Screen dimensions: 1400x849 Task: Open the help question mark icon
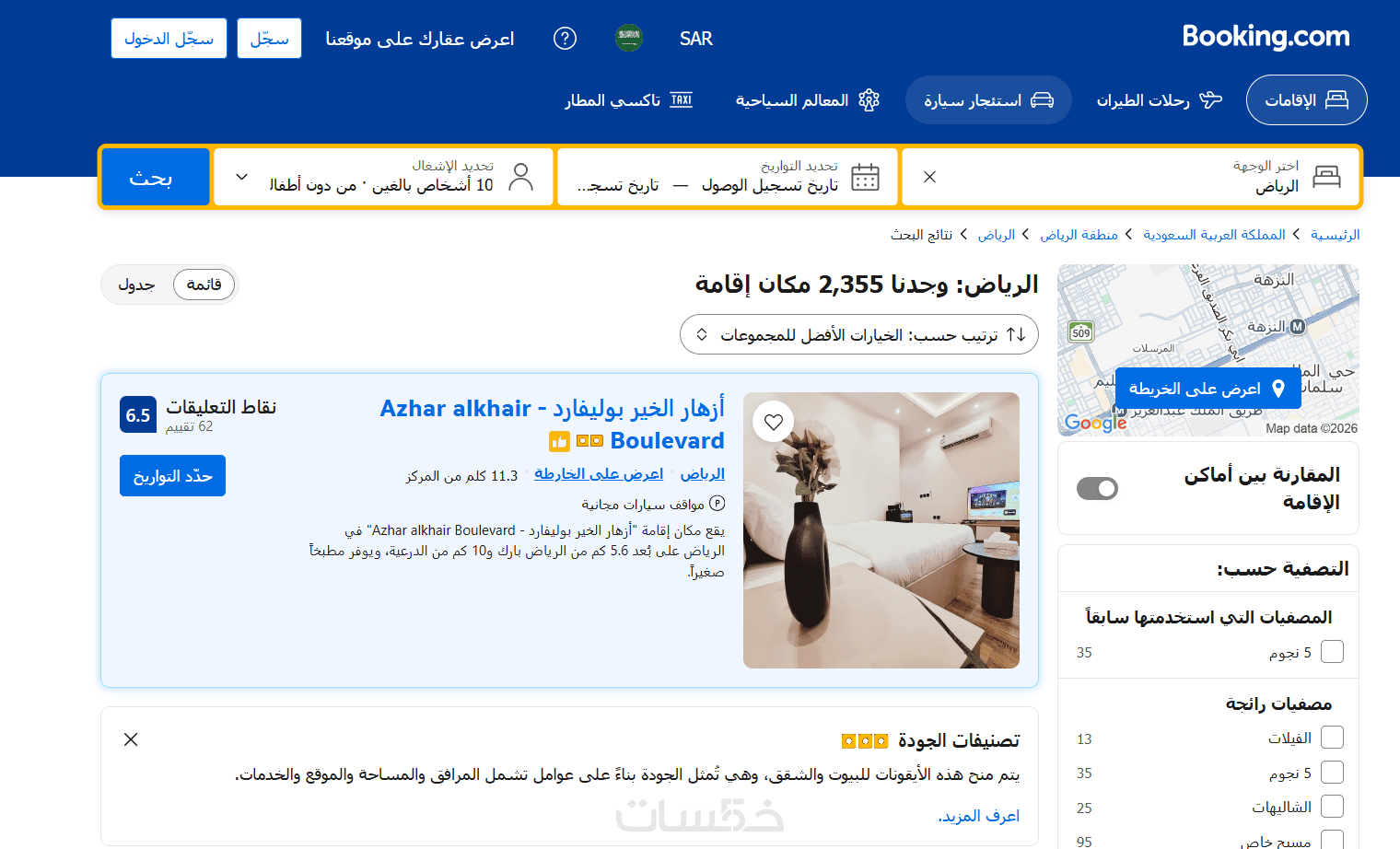pos(565,39)
